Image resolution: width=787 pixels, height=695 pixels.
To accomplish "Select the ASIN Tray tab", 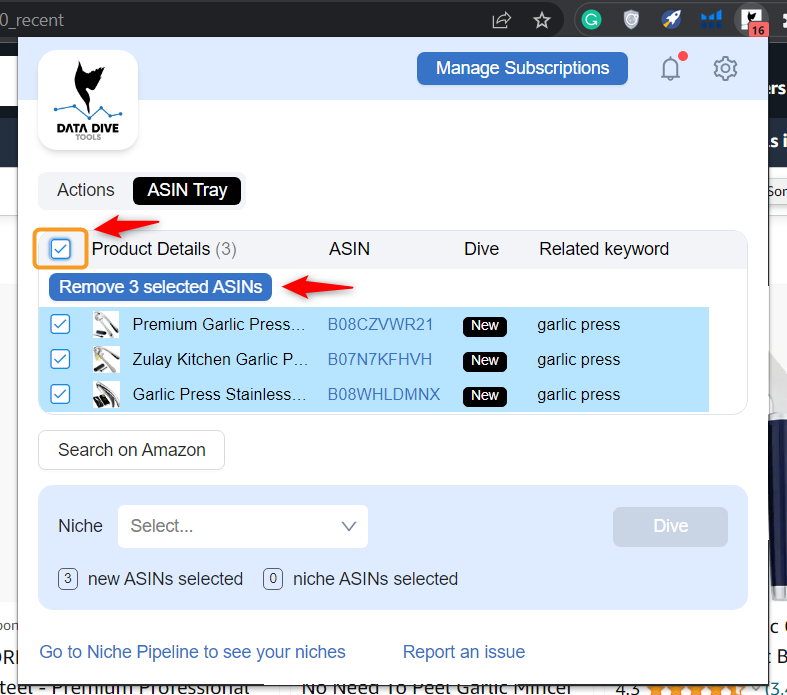I will coord(187,191).
